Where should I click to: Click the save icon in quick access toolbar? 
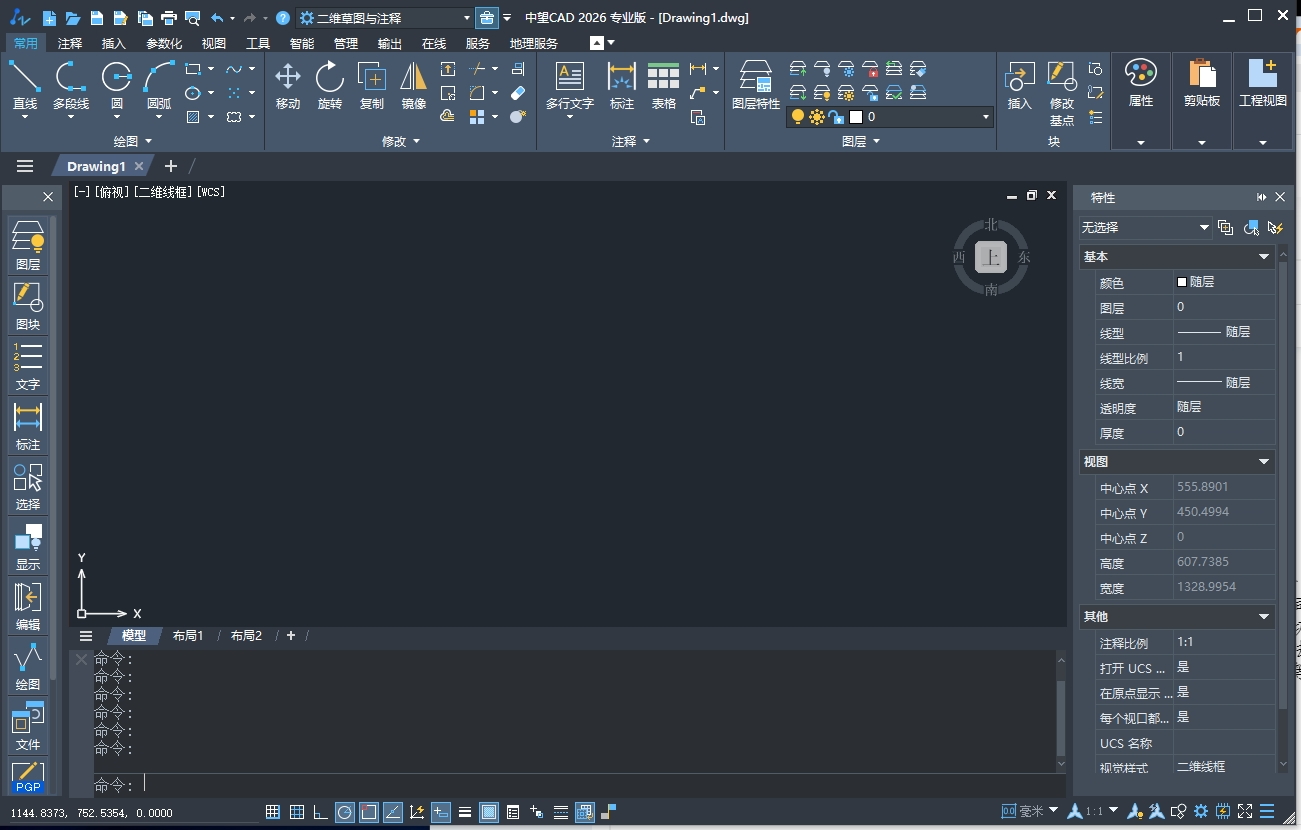97,18
